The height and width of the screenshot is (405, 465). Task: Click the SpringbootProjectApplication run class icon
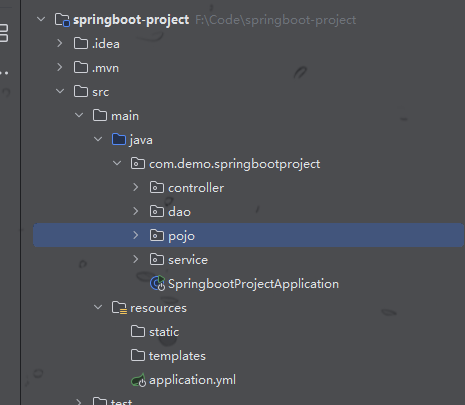pos(157,284)
